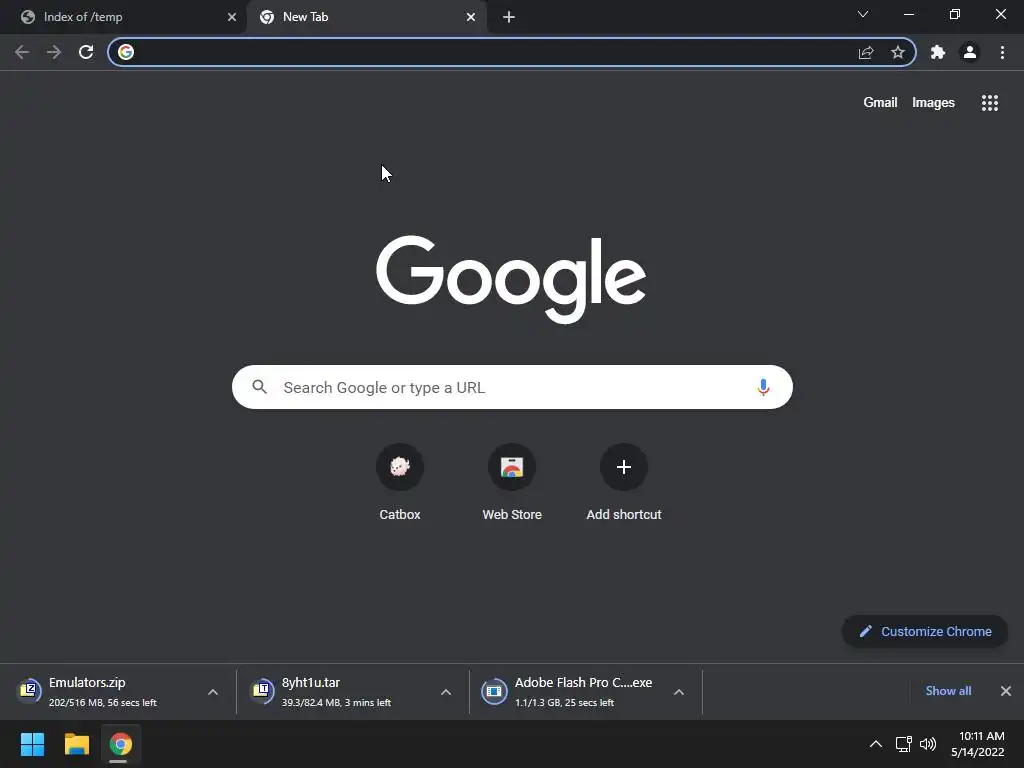This screenshot has width=1024, height=768.
Task: Reload the current page
Action: (86, 52)
